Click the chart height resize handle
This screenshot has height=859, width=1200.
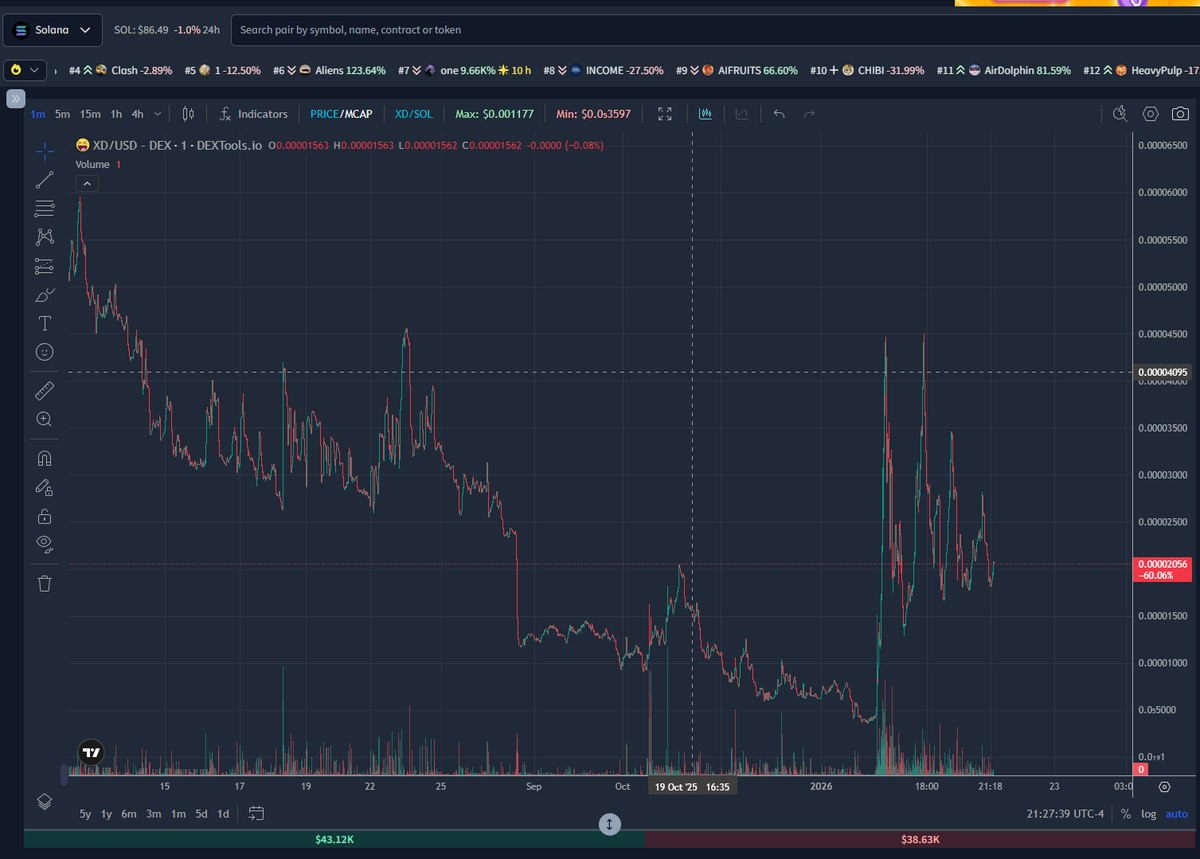[x=610, y=824]
